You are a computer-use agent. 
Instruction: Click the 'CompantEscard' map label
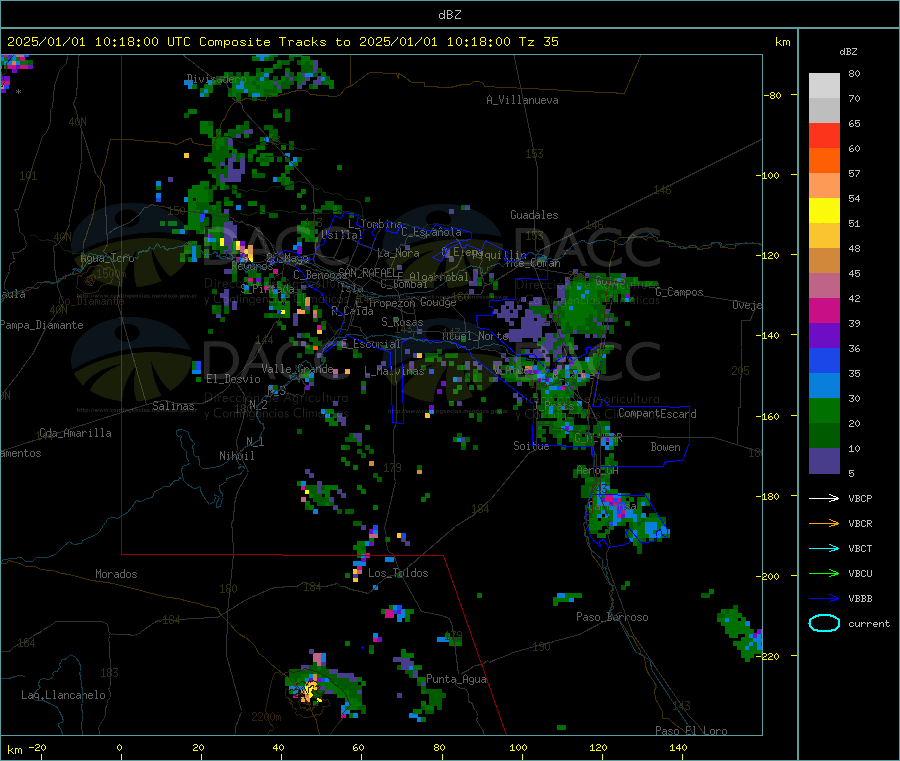pyautogui.click(x=657, y=414)
